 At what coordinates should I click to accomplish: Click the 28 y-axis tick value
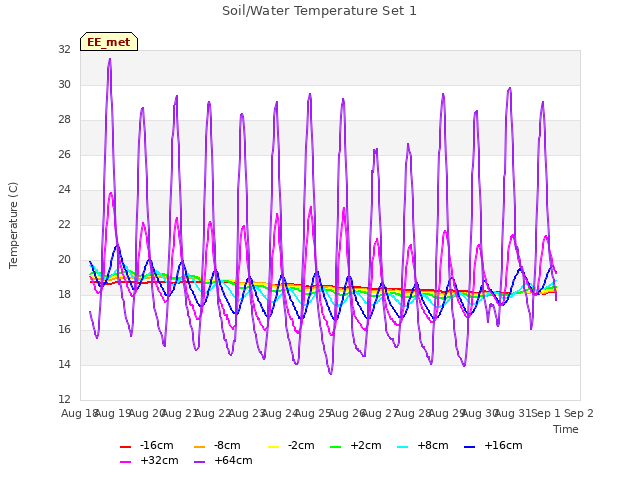point(64,120)
